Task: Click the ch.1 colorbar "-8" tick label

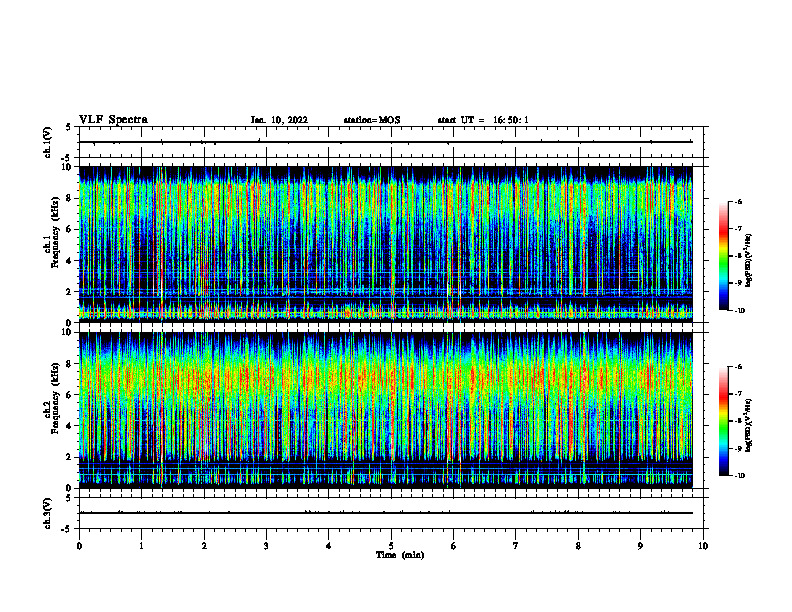Action: pos(738,256)
